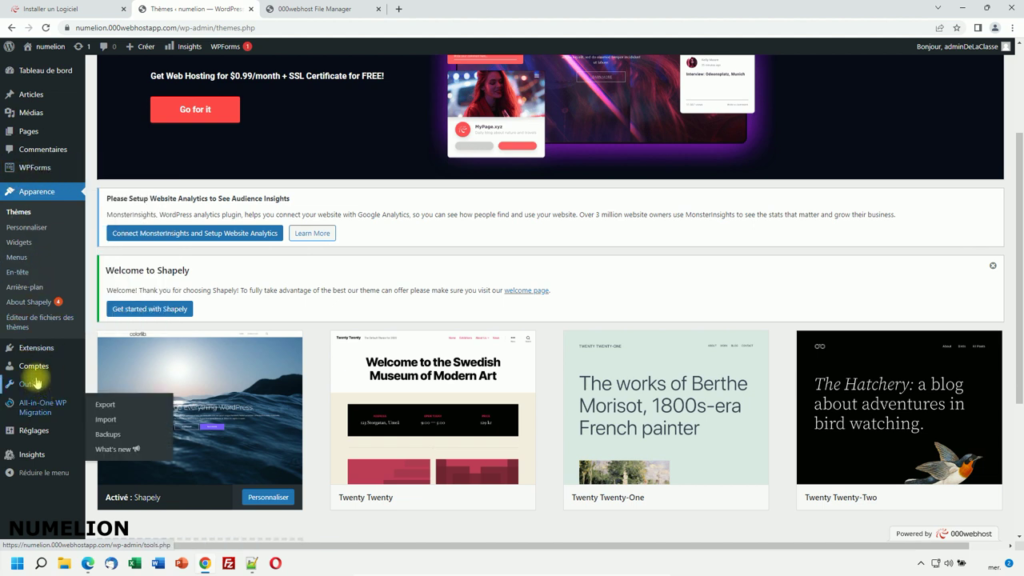Toggle the browser side panel icon
Image resolution: width=1024 pixels, height=576 pixels.
[978, 28]
